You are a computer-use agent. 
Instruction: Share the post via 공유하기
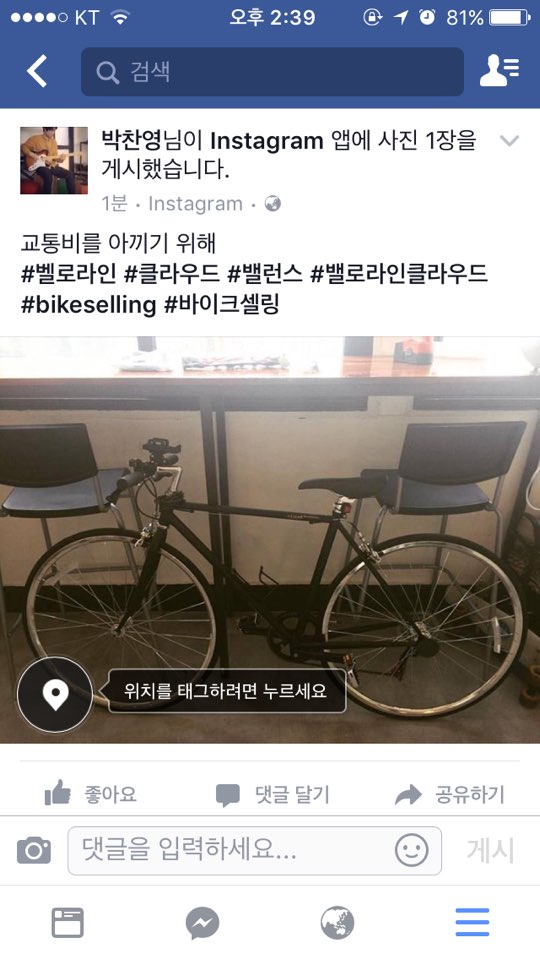pyautogui.click(x=449, y=795)
